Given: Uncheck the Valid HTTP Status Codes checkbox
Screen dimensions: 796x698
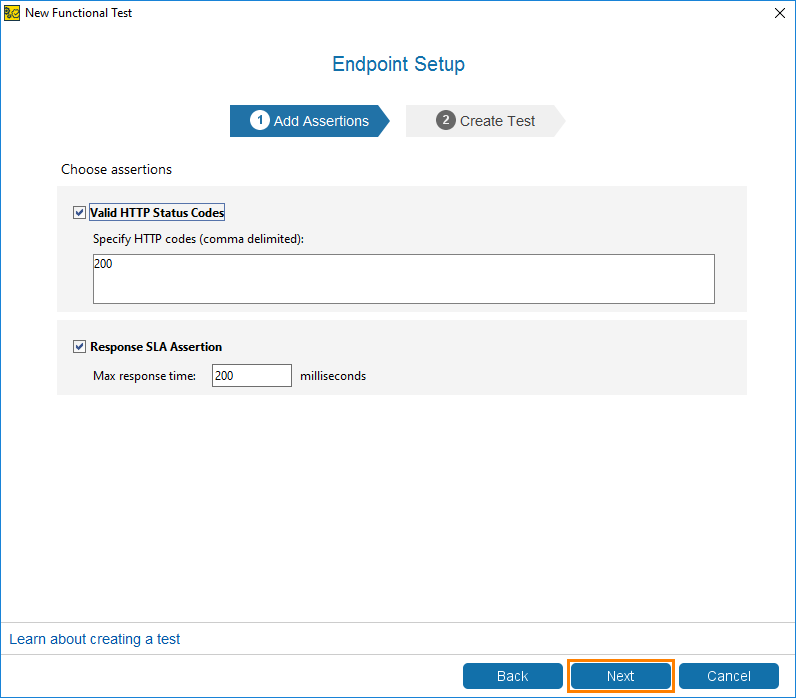Looking at the screenshot, I should (79, 212).
